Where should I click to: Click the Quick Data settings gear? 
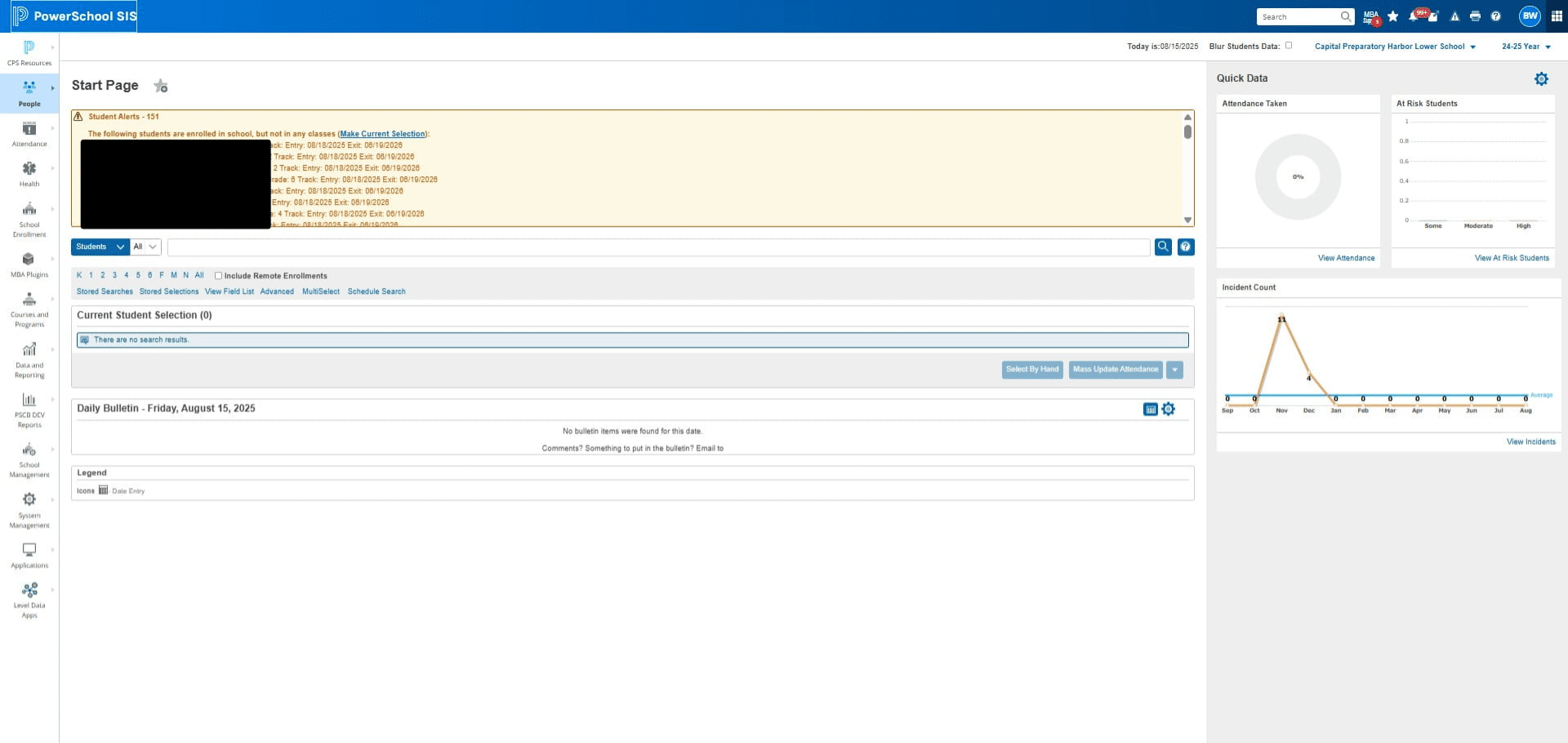[1541, 79]
